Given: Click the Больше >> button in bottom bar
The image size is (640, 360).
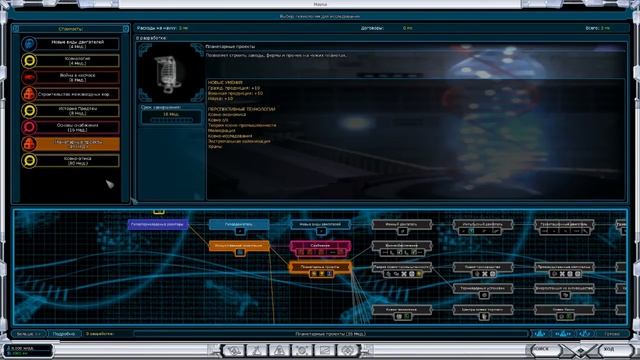Looking at the screenshot, I should 29,334.
